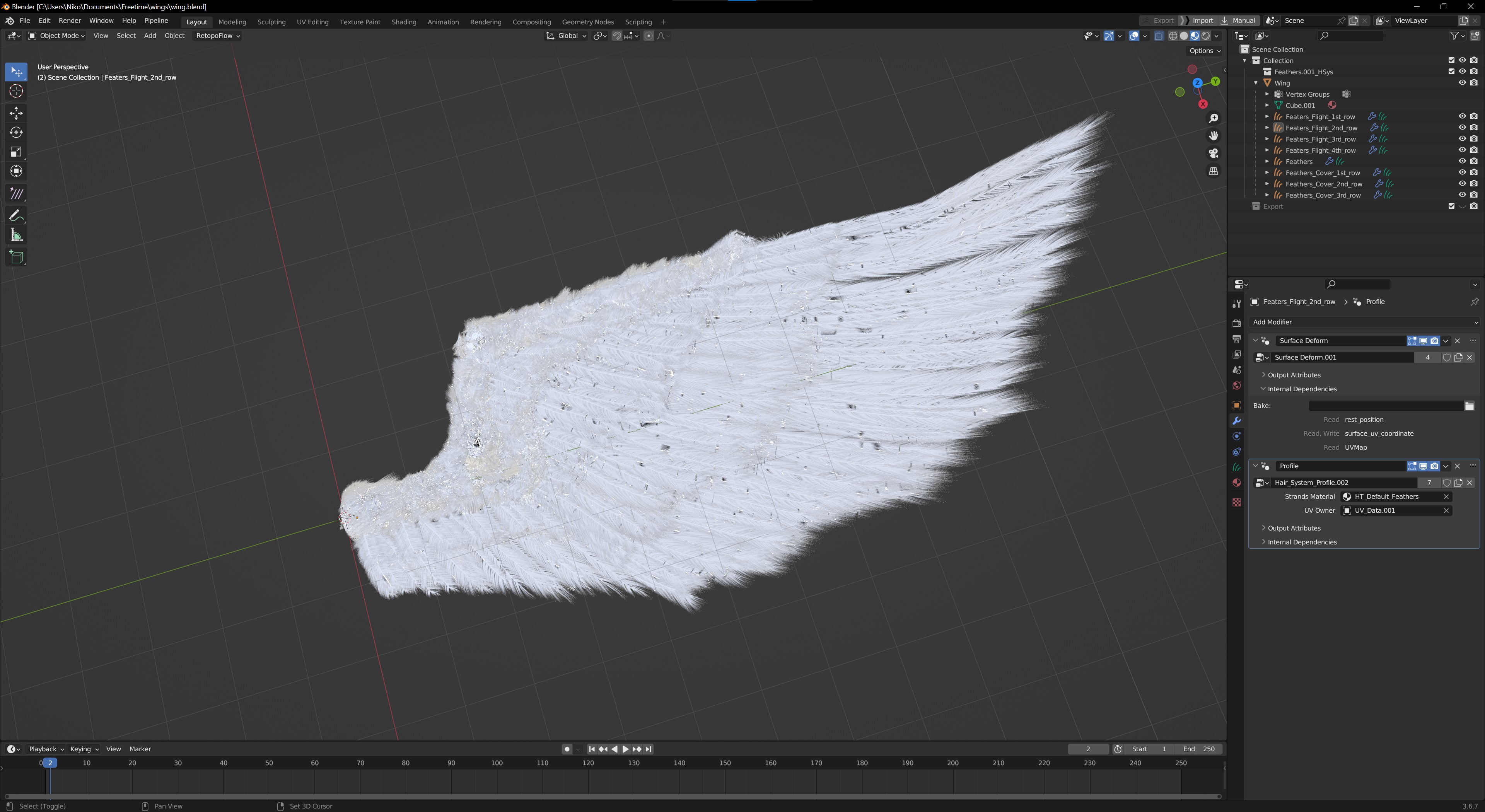Collapse the Wing object tree
The height and width of the screenshot is (812, 1485).
pyautogui.click(x=1256, y=83)
